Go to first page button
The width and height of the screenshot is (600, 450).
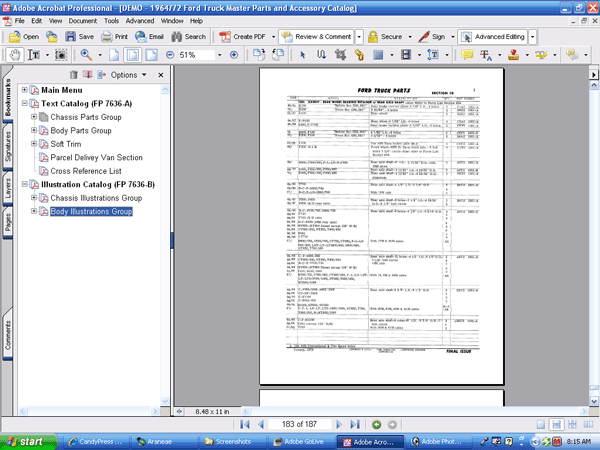tap(245, 424)
